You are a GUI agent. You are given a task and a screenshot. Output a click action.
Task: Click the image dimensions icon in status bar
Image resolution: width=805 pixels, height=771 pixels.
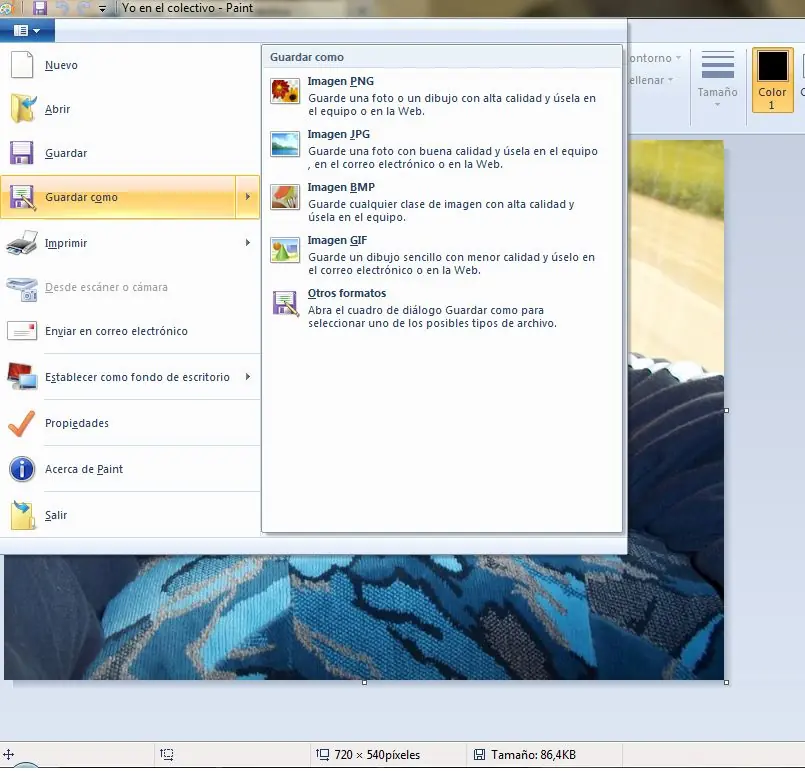tap(322, 754)
